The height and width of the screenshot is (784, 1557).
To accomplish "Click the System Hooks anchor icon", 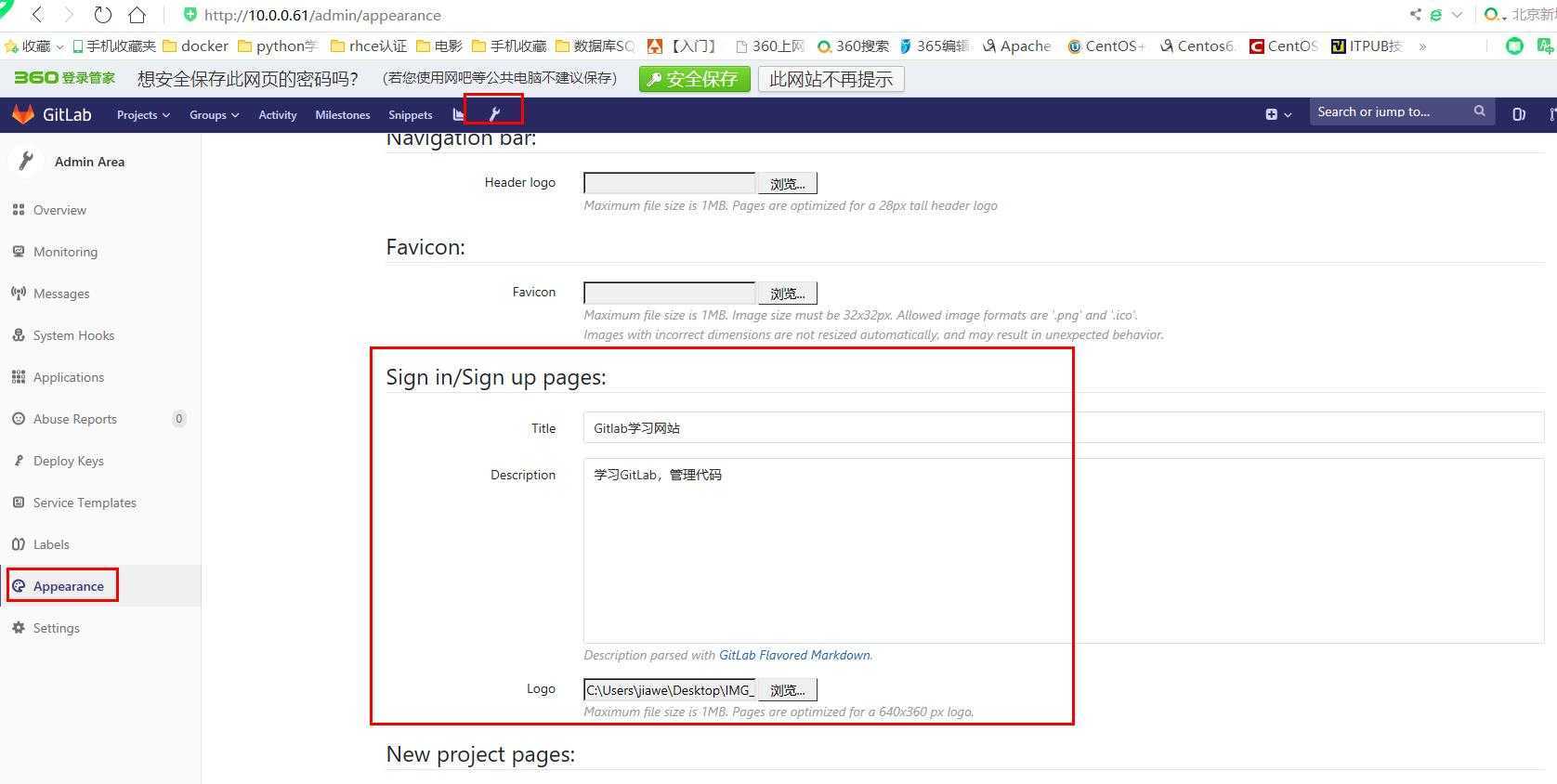I will (19, 335).
